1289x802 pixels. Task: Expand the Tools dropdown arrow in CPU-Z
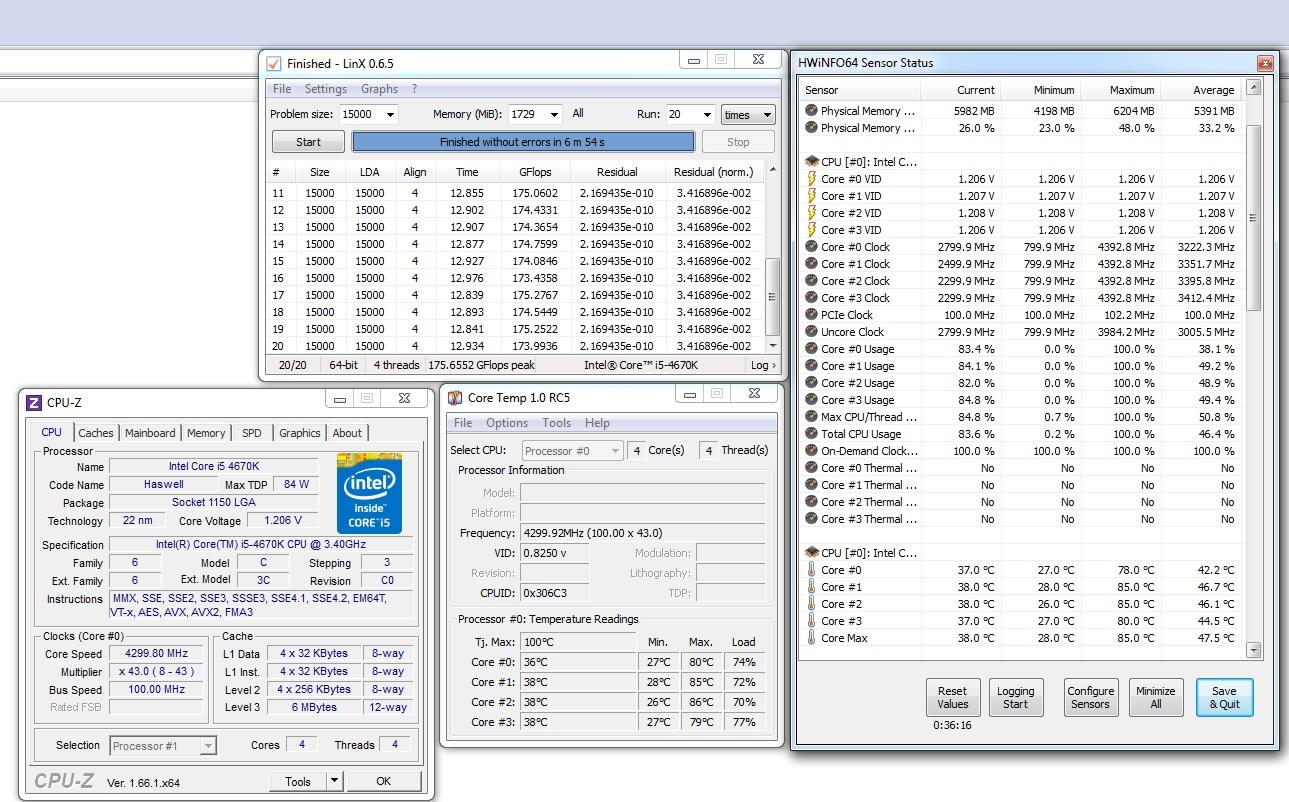pyautogui.click(x=334, y=781)
